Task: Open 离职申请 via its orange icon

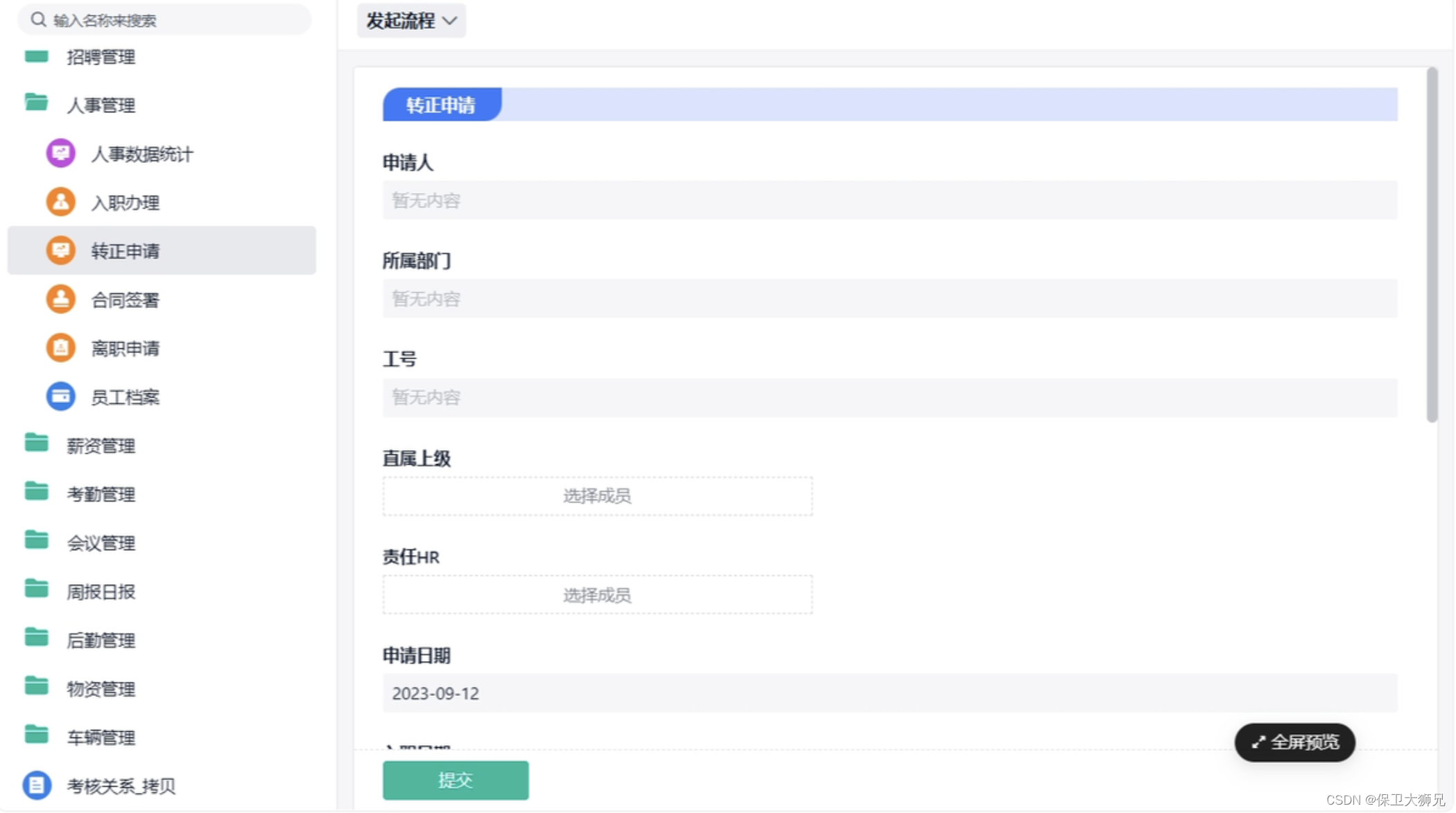Action: 60,348
